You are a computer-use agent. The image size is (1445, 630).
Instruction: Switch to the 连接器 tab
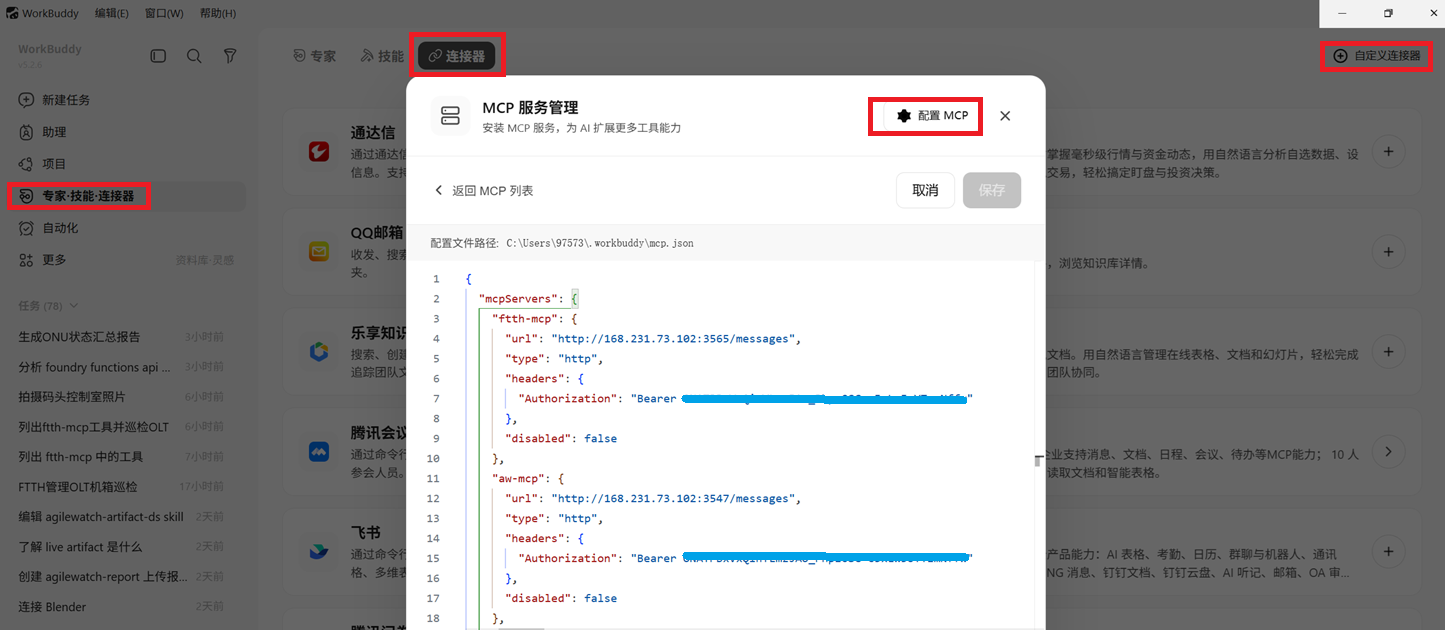pyautogui.click(x=456, y=57)
